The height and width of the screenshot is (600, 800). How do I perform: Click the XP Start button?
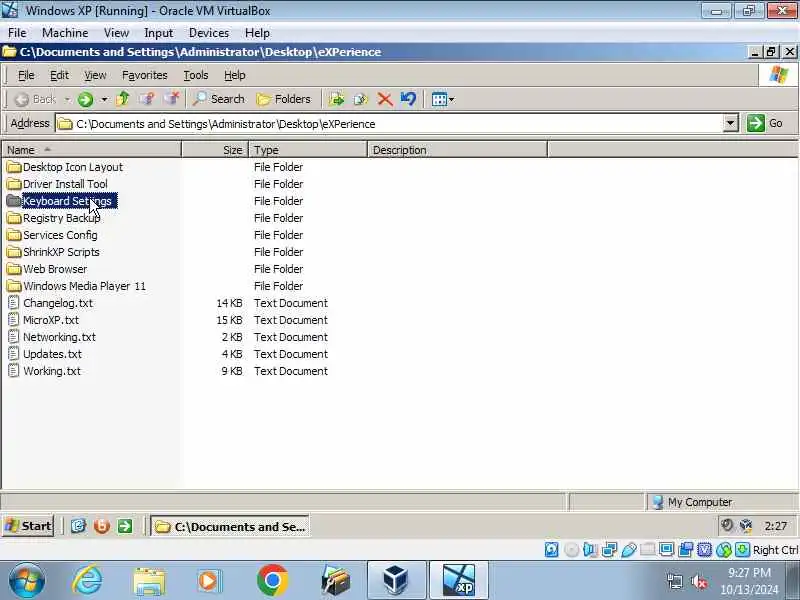point(28,526)
